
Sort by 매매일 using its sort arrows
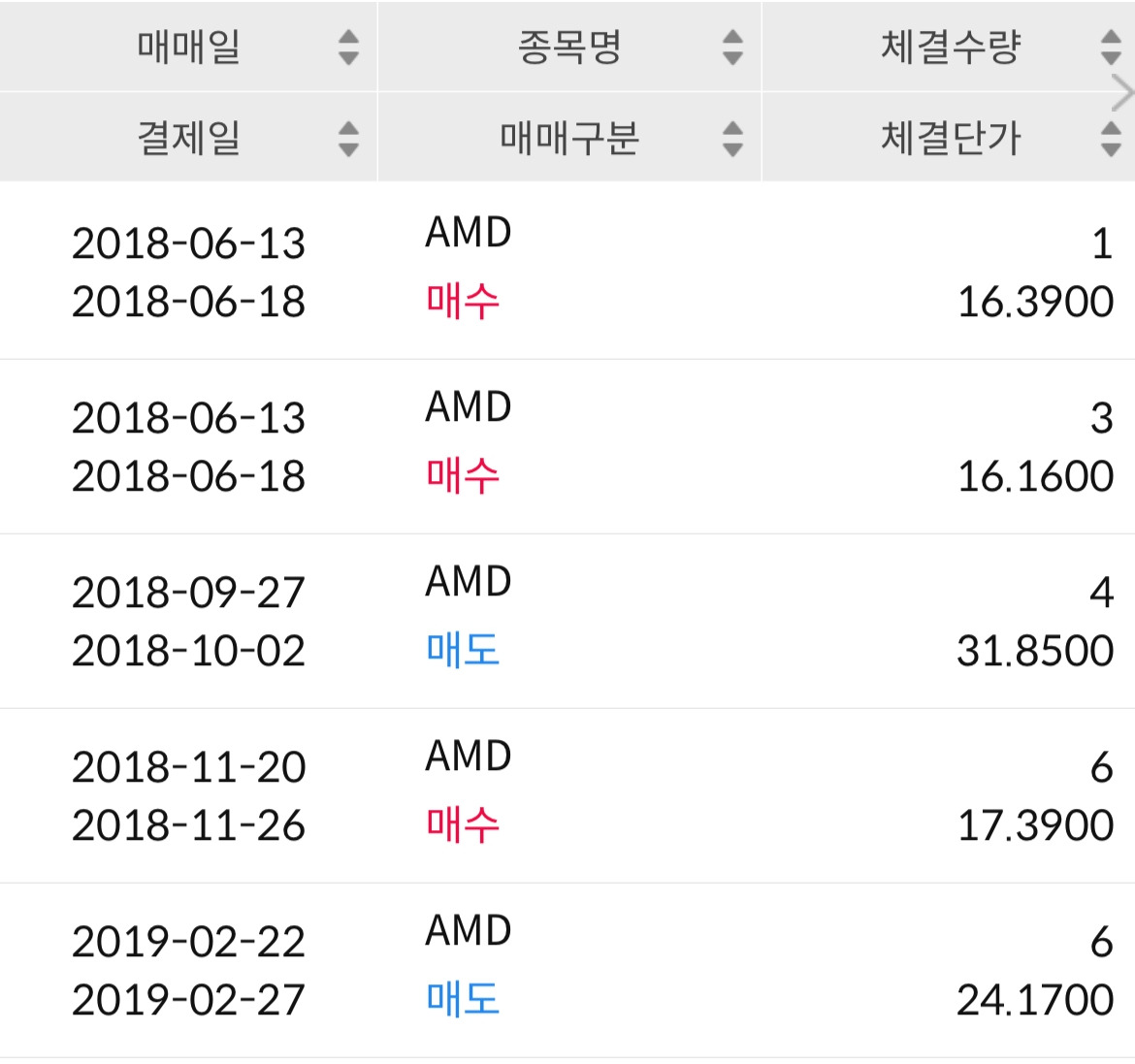click(348, 47)
